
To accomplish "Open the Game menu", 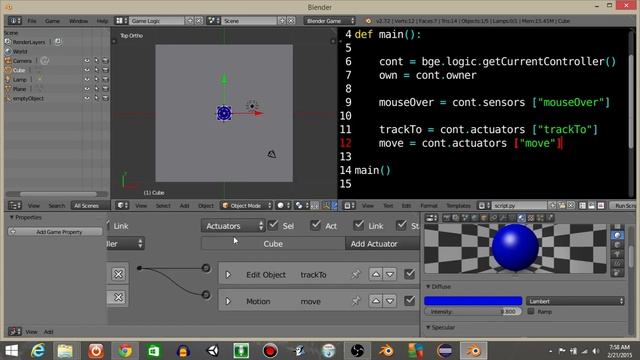I will 52,21.
